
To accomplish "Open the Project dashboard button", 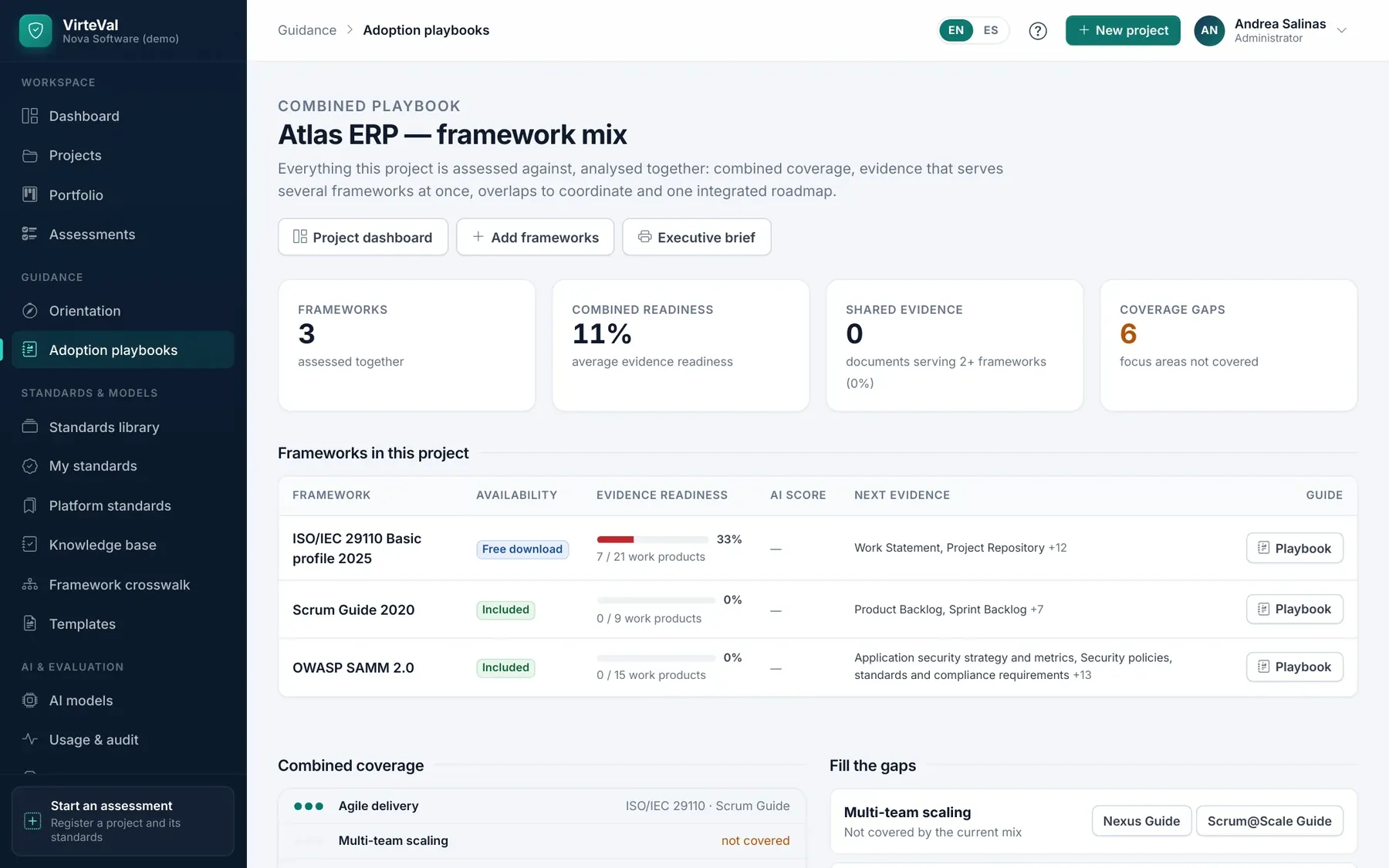I will click(x=363, y=237).
